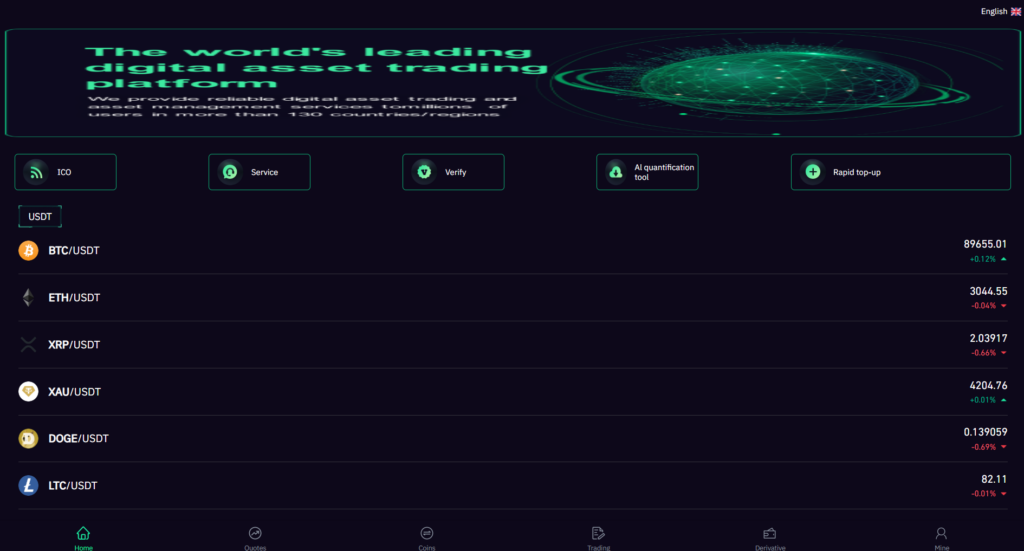1024x551 pixels.
Task: Open the DOGE/USDT pair
Action: (x=512, y=439)
